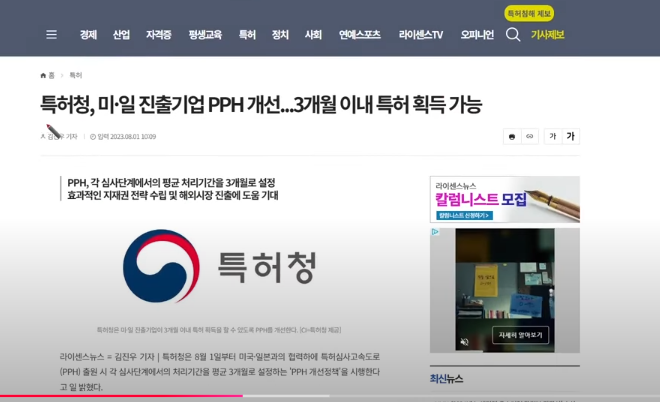The width and height of the screenshot is (660, 402).
Task: Click the 칼럼니스트 신청하기 button
Action: (465, 216)
